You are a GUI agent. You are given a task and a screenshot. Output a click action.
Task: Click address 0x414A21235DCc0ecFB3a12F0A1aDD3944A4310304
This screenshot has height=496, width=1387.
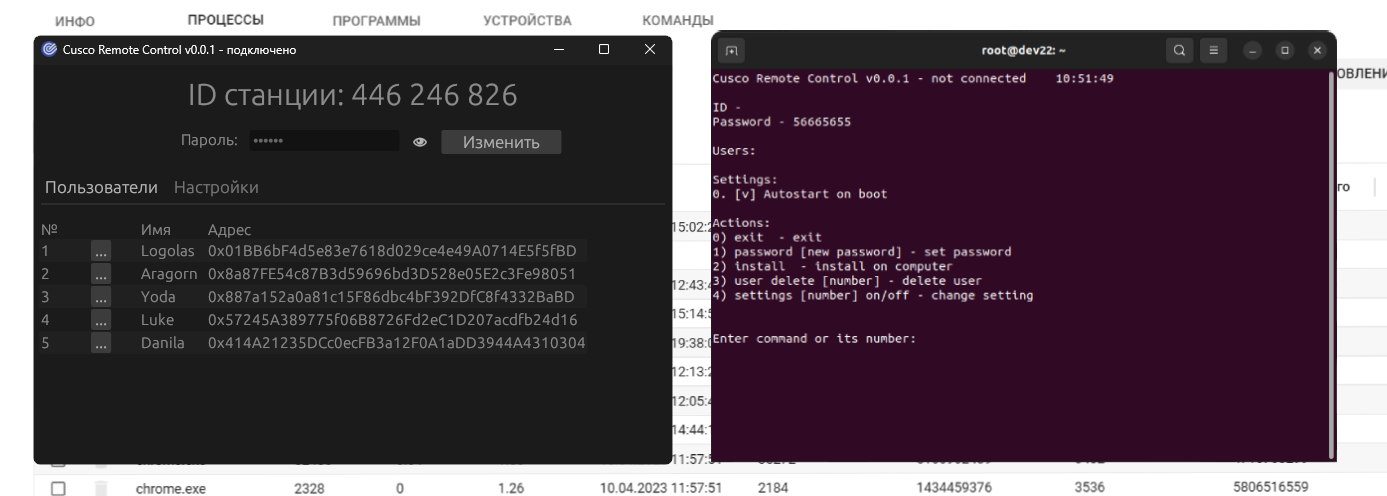pos(396,343)
